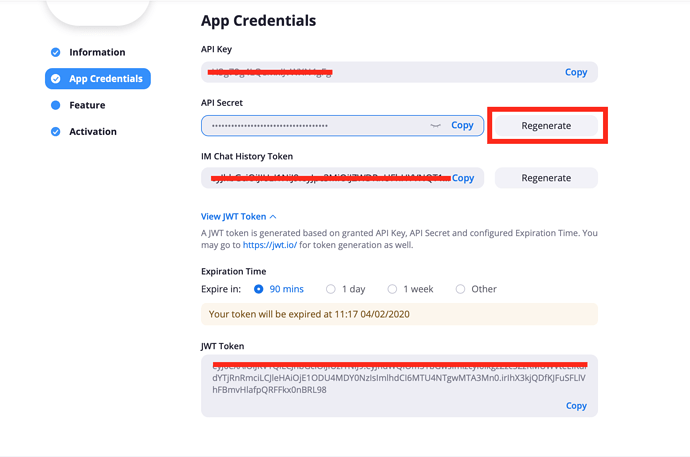Choose the 1 day expiration radio button

coord(331,289)
